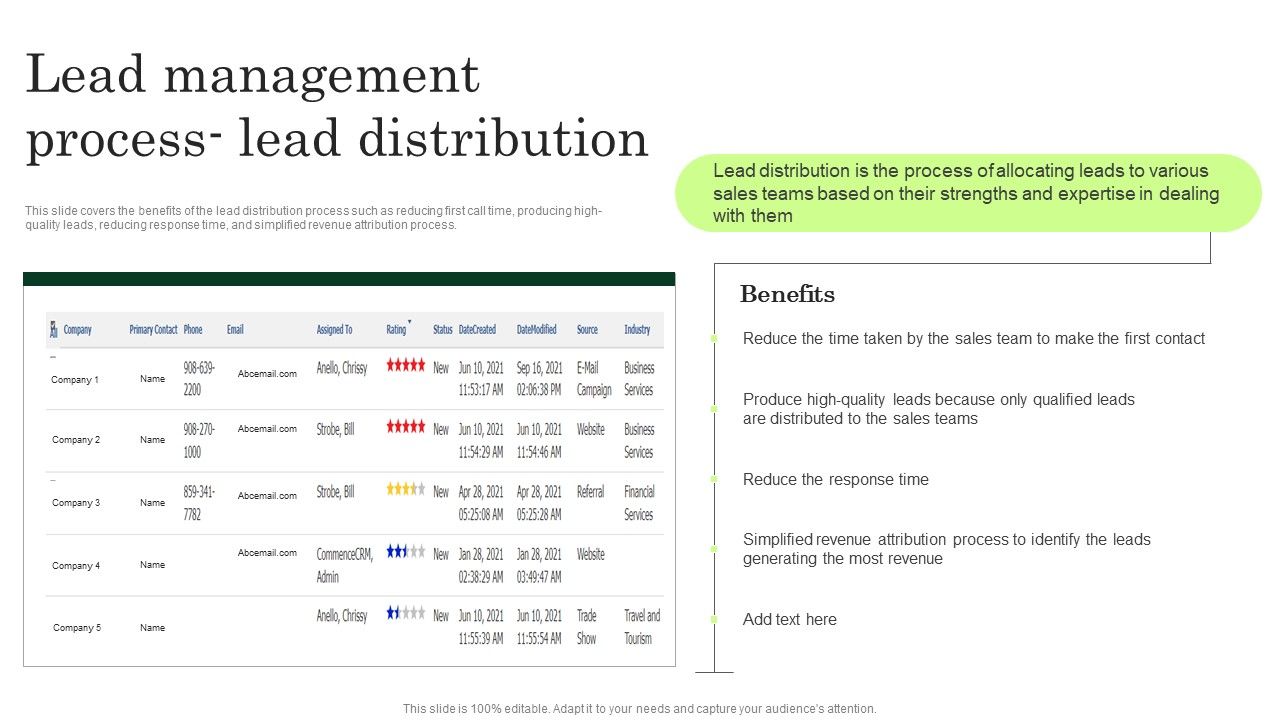Click date created Jan 28, 2021 02:38:29 AM
Viewport: 1280px width, 720px height.
481,565
